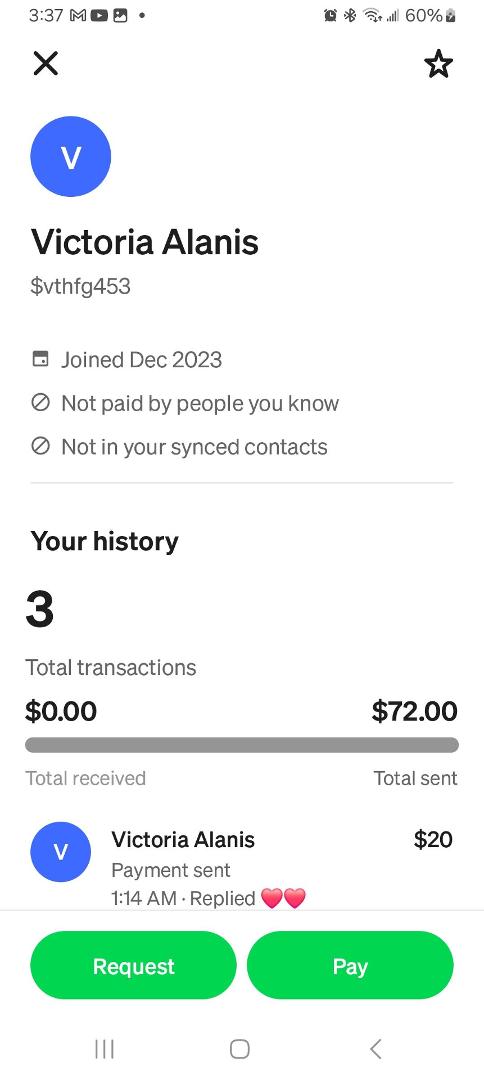Screen dimensions: 484x1080
Task: Open the $20 payment sent transaction
Action: (242, 866)
